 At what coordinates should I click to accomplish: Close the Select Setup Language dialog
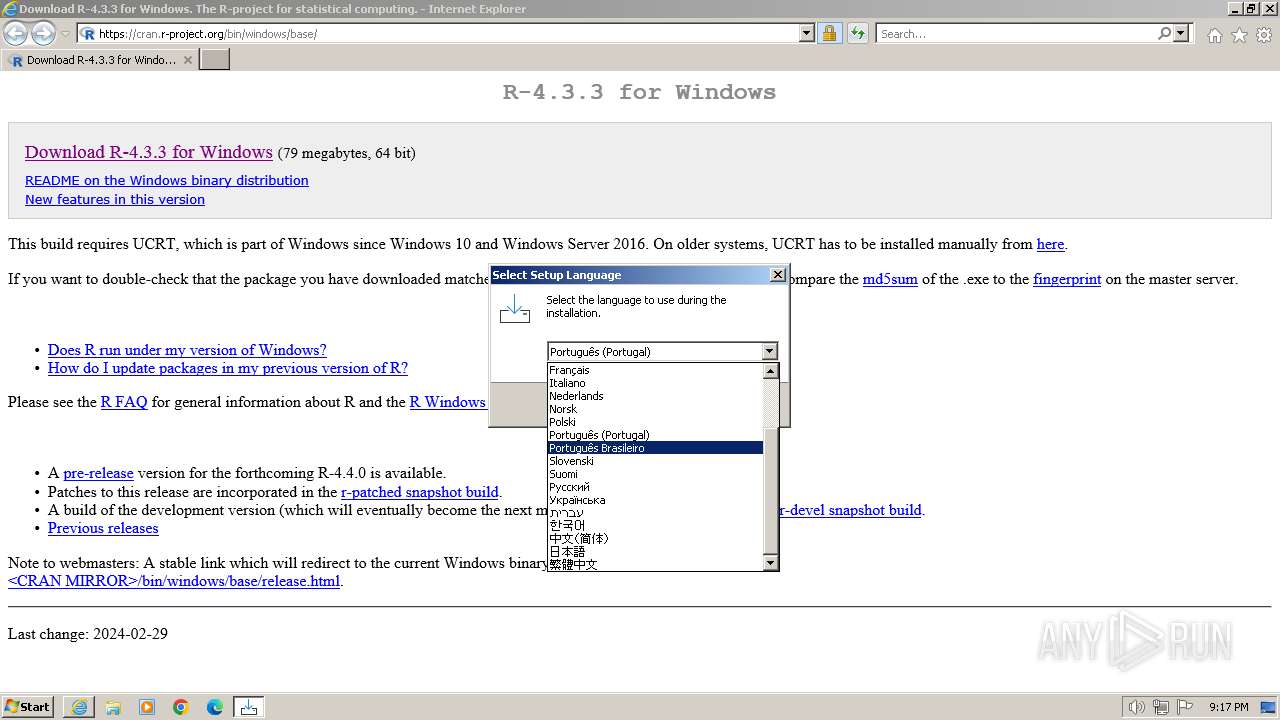click(778, 275)
